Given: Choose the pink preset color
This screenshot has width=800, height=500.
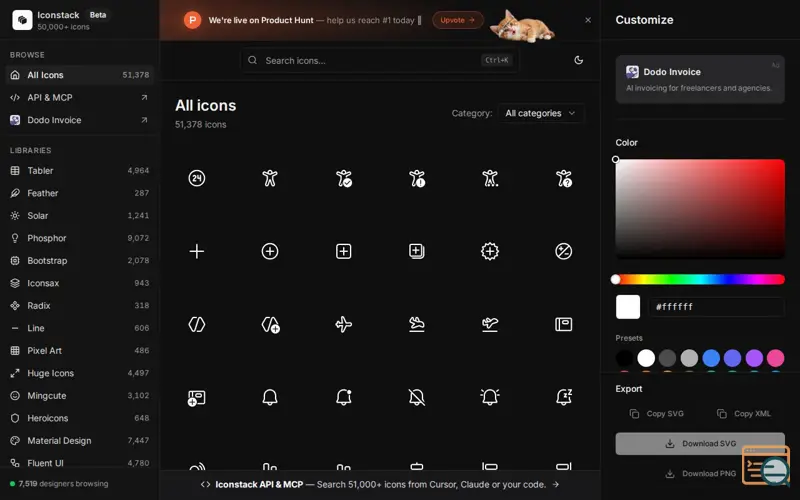Looking at the screenshot, I should click(776, 358).
